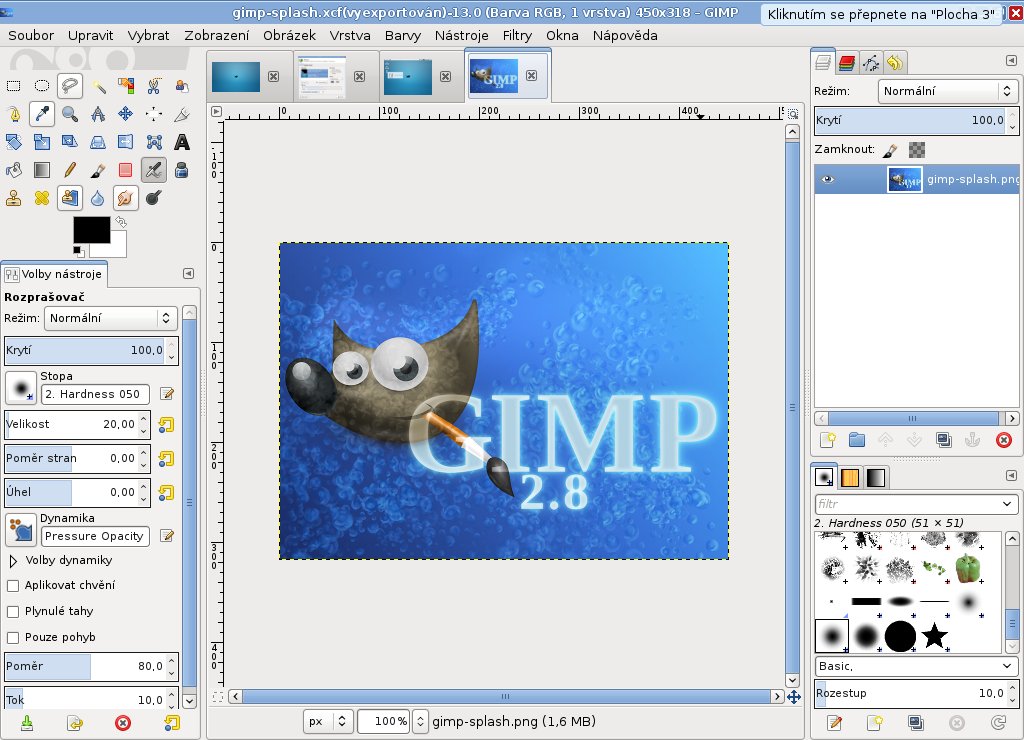Click the black foreground color swatch
The width and height of the screenshot is (1024, 740).
92,230
